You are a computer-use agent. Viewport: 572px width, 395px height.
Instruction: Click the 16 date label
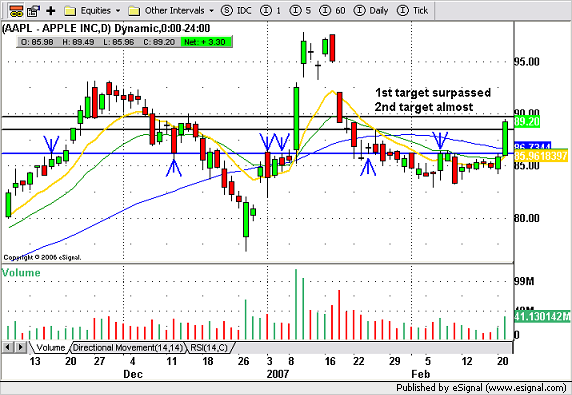(330, 361)
